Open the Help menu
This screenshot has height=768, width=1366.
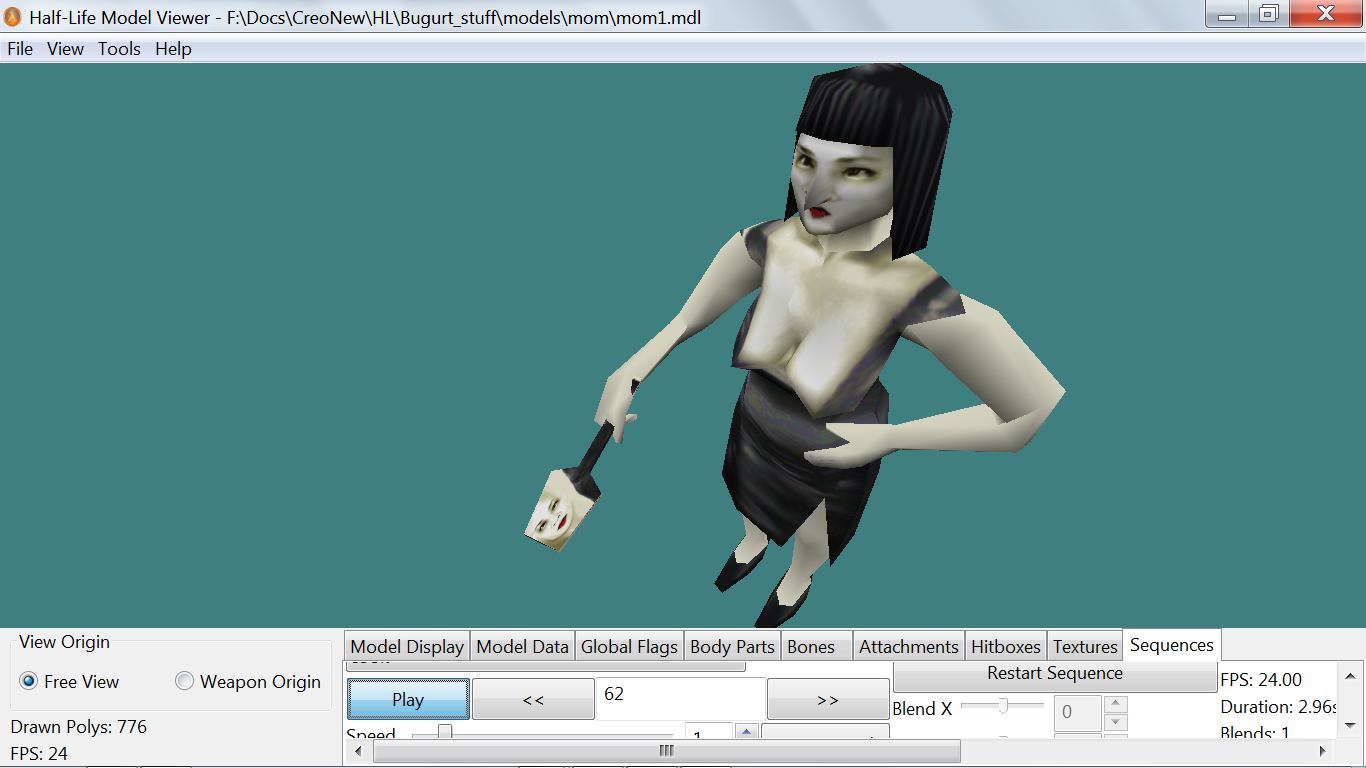point(173,49)
